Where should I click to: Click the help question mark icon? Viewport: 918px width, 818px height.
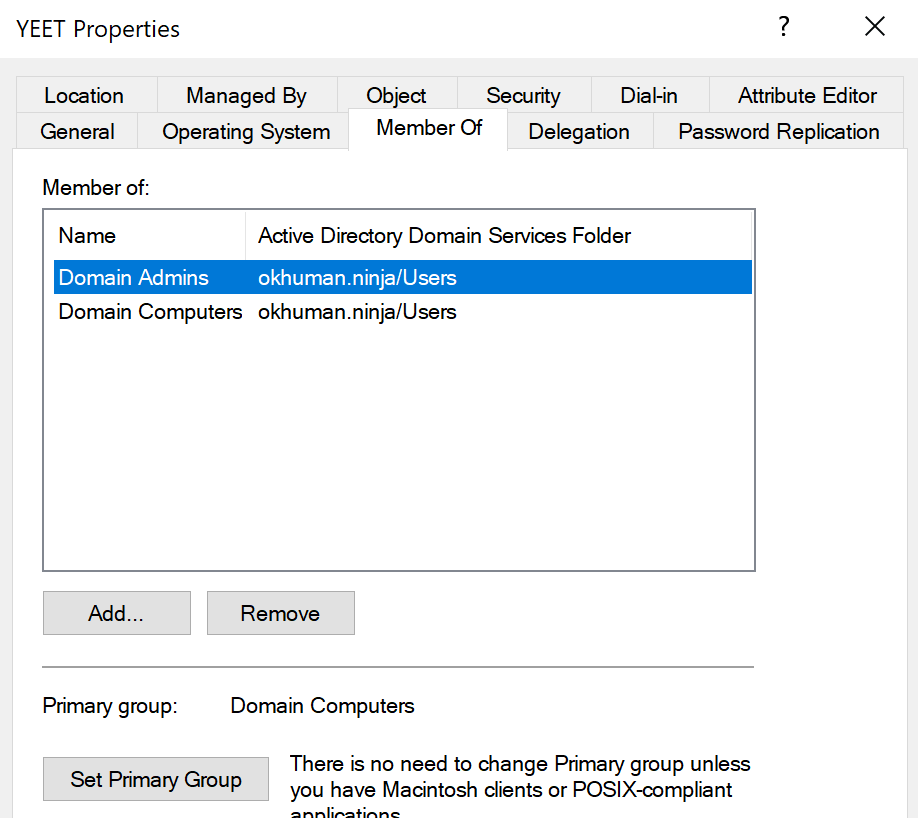(784, 28)
